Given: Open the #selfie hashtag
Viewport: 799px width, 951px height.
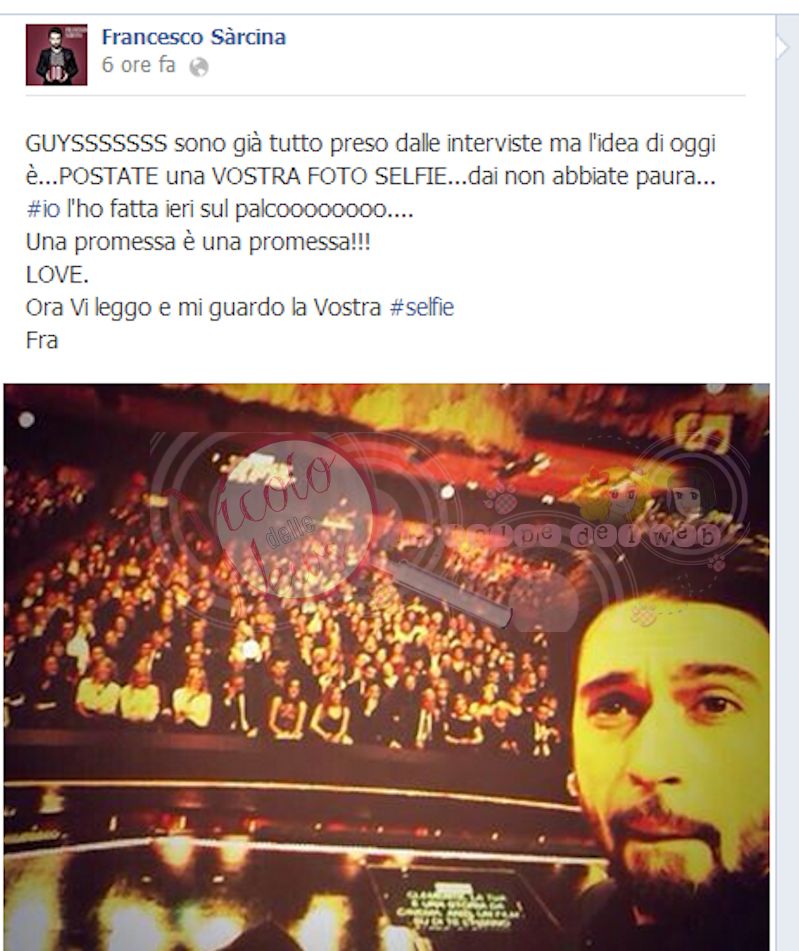Looking at the screenshot, I should click(x=422, y=307).
